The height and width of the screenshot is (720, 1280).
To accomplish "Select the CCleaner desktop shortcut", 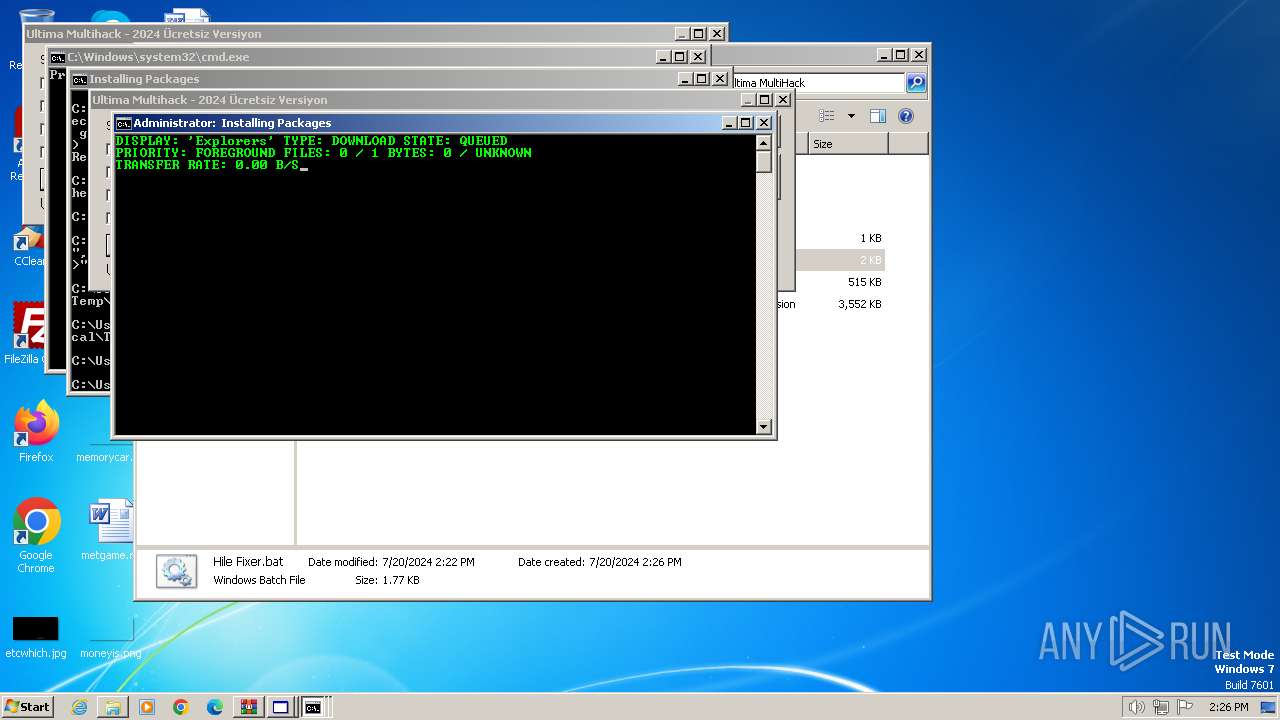I will (x=28, y=247).
